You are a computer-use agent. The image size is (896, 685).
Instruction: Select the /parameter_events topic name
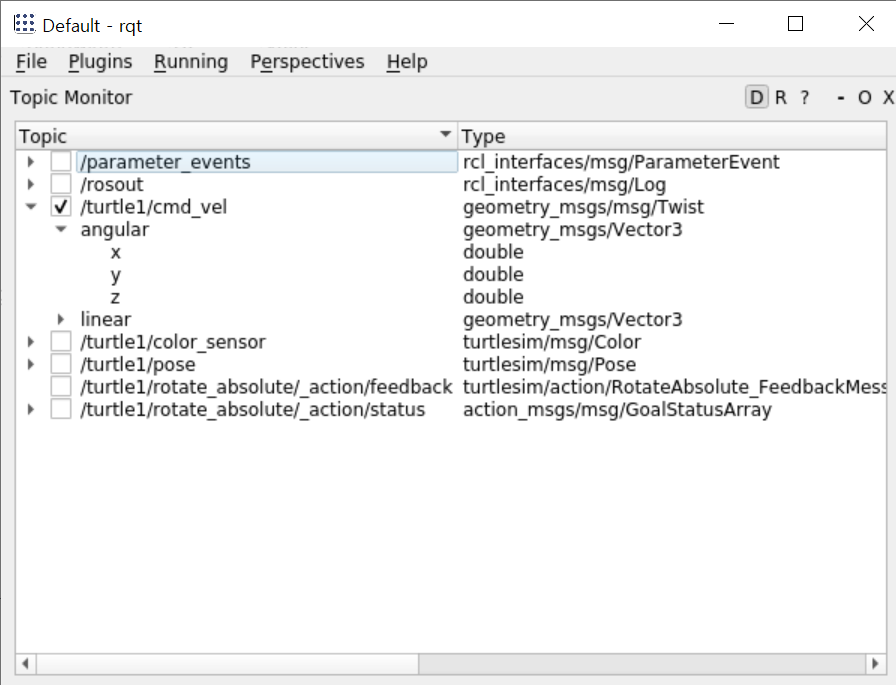[165, 162]
